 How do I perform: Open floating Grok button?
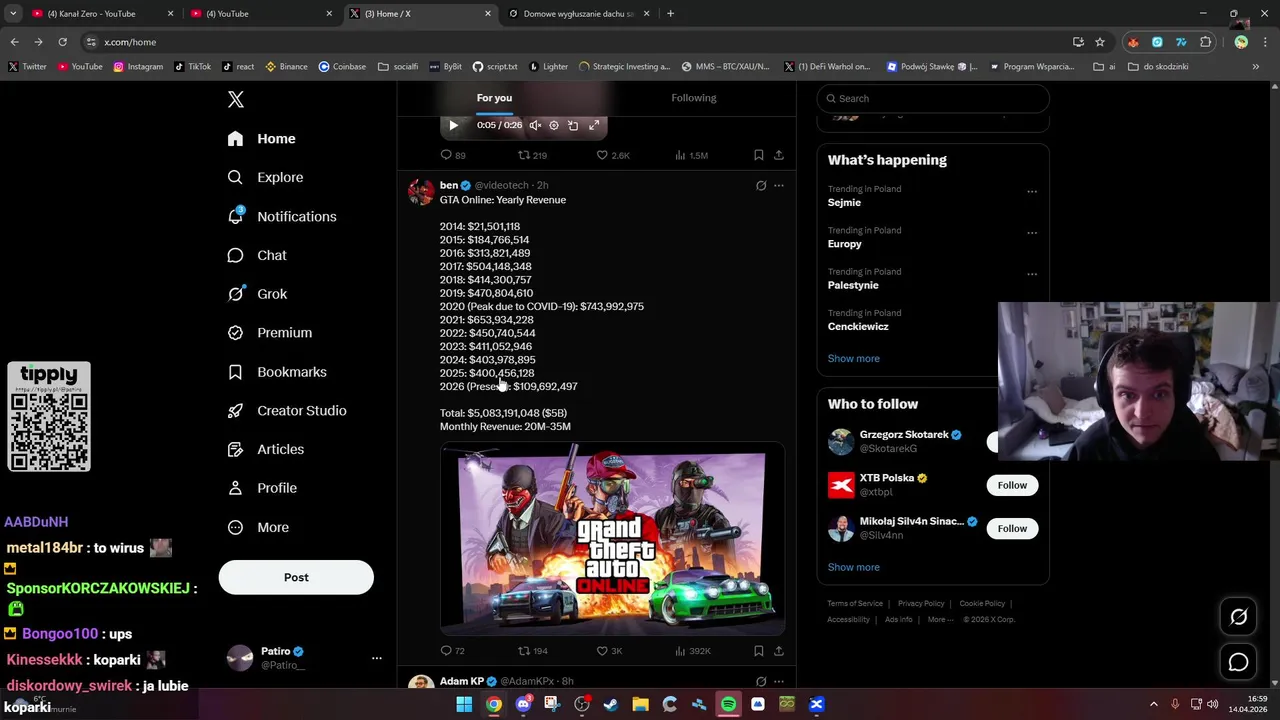click(x=1238, y=617)
